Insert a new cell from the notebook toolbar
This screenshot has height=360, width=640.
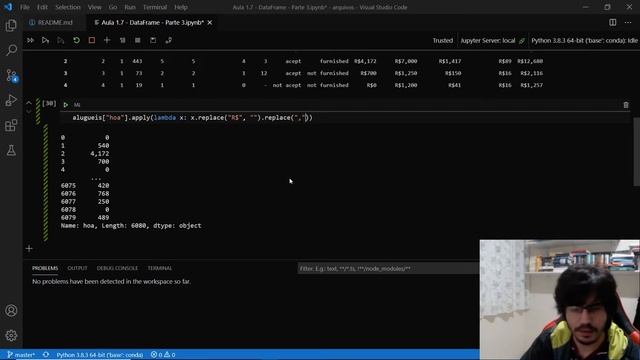point(107,40)
